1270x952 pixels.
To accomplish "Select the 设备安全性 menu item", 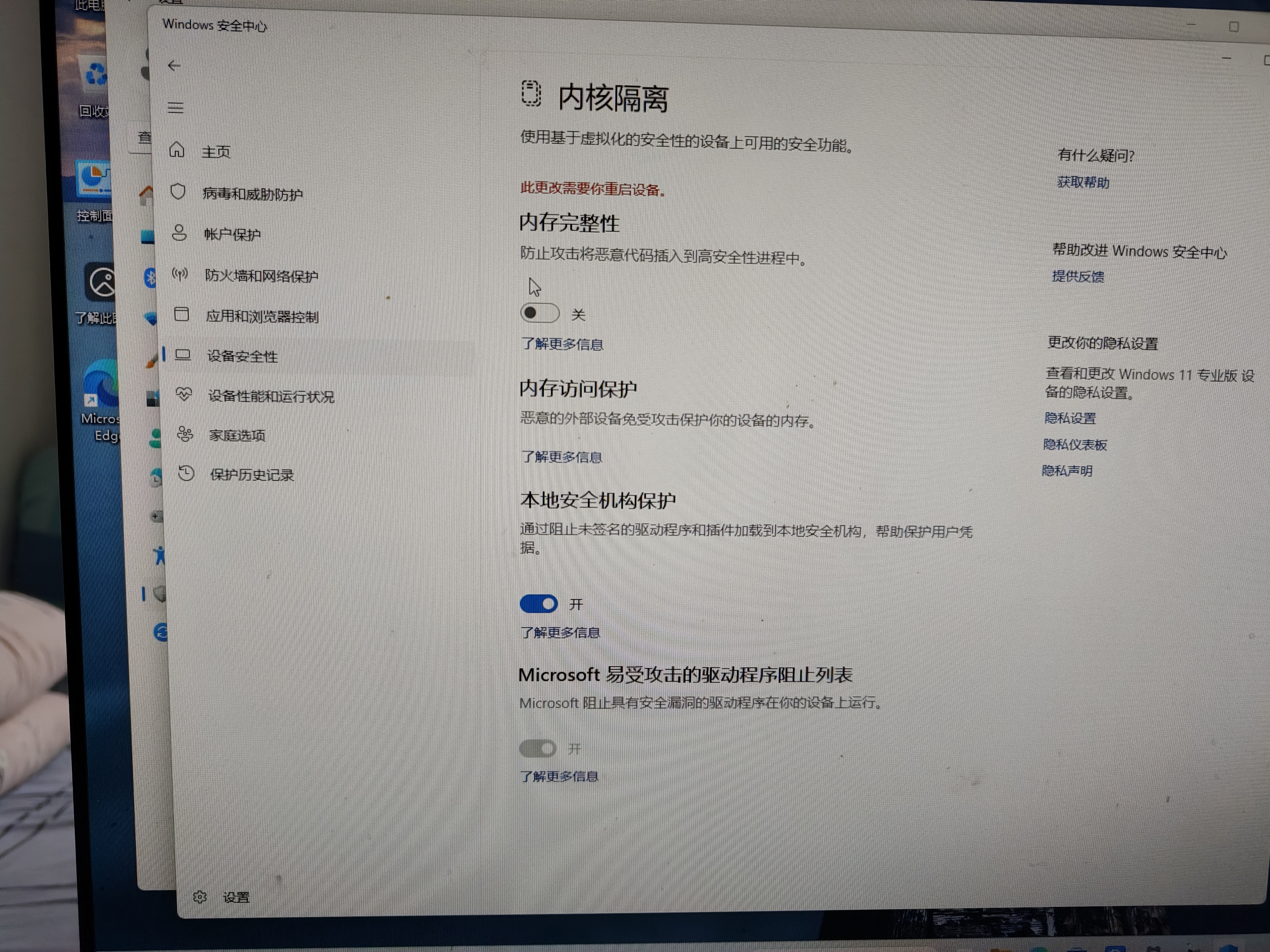I will click(242, 356).
